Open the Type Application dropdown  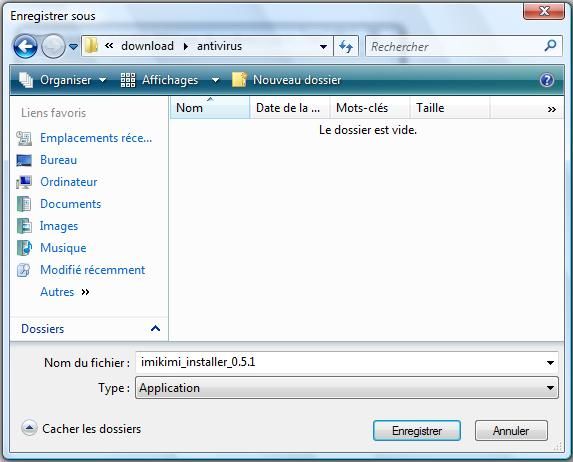tap(346, 388)
